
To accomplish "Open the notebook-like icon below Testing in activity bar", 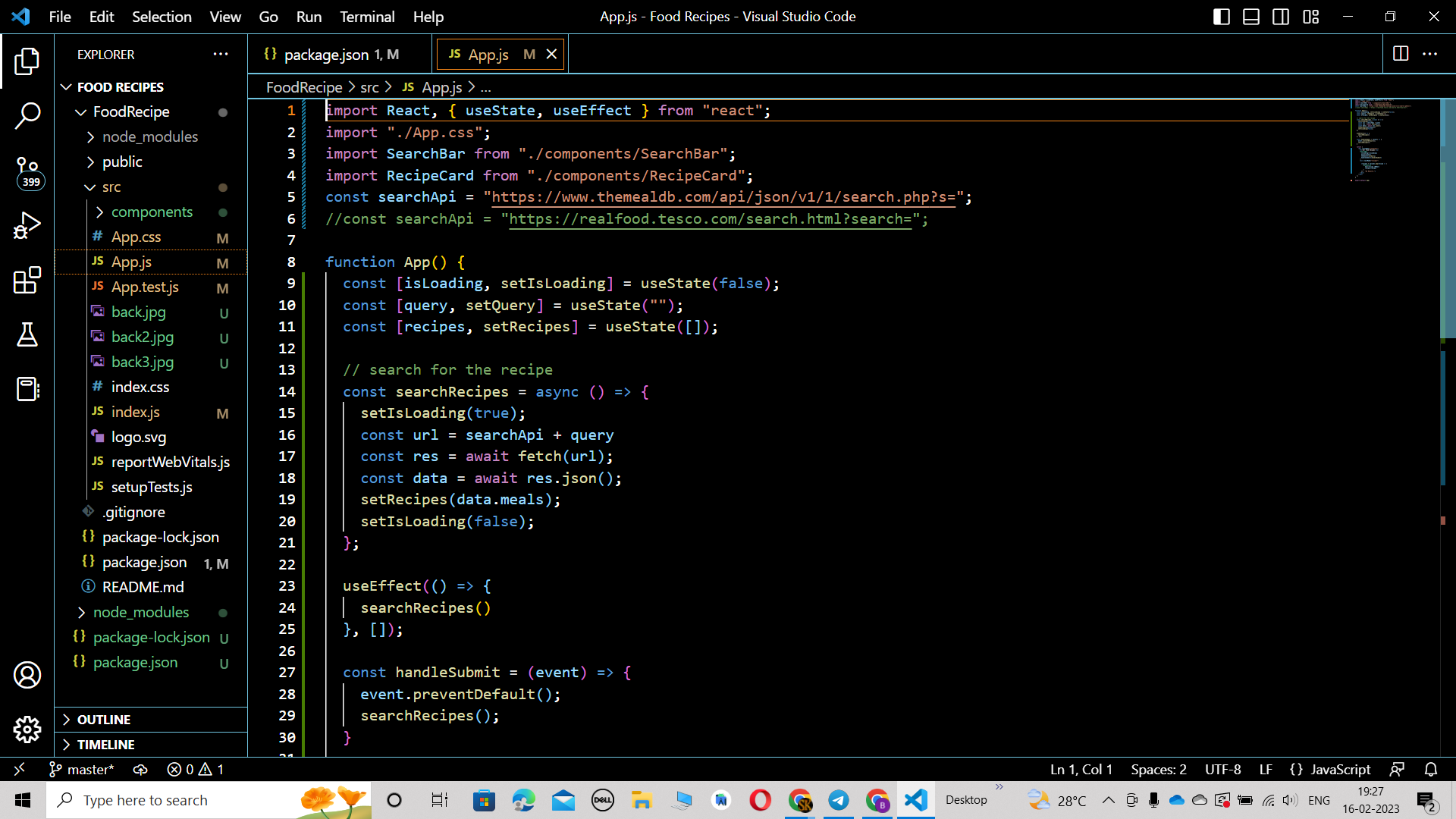I will (x=27, y=389).
